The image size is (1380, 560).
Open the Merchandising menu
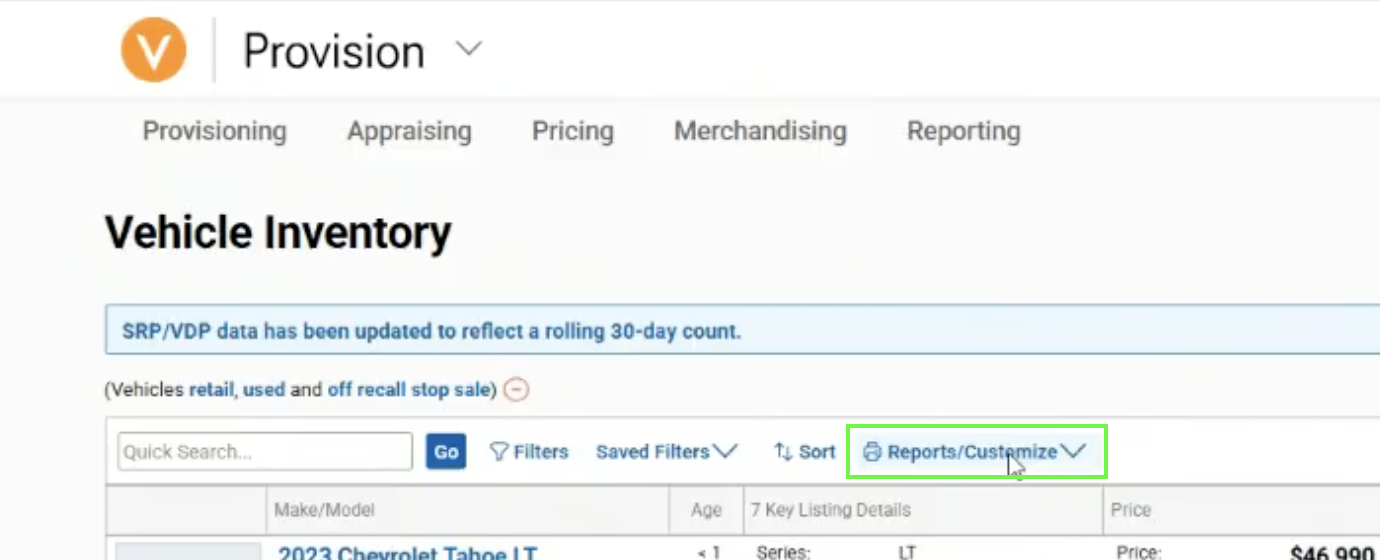point(760,131)
